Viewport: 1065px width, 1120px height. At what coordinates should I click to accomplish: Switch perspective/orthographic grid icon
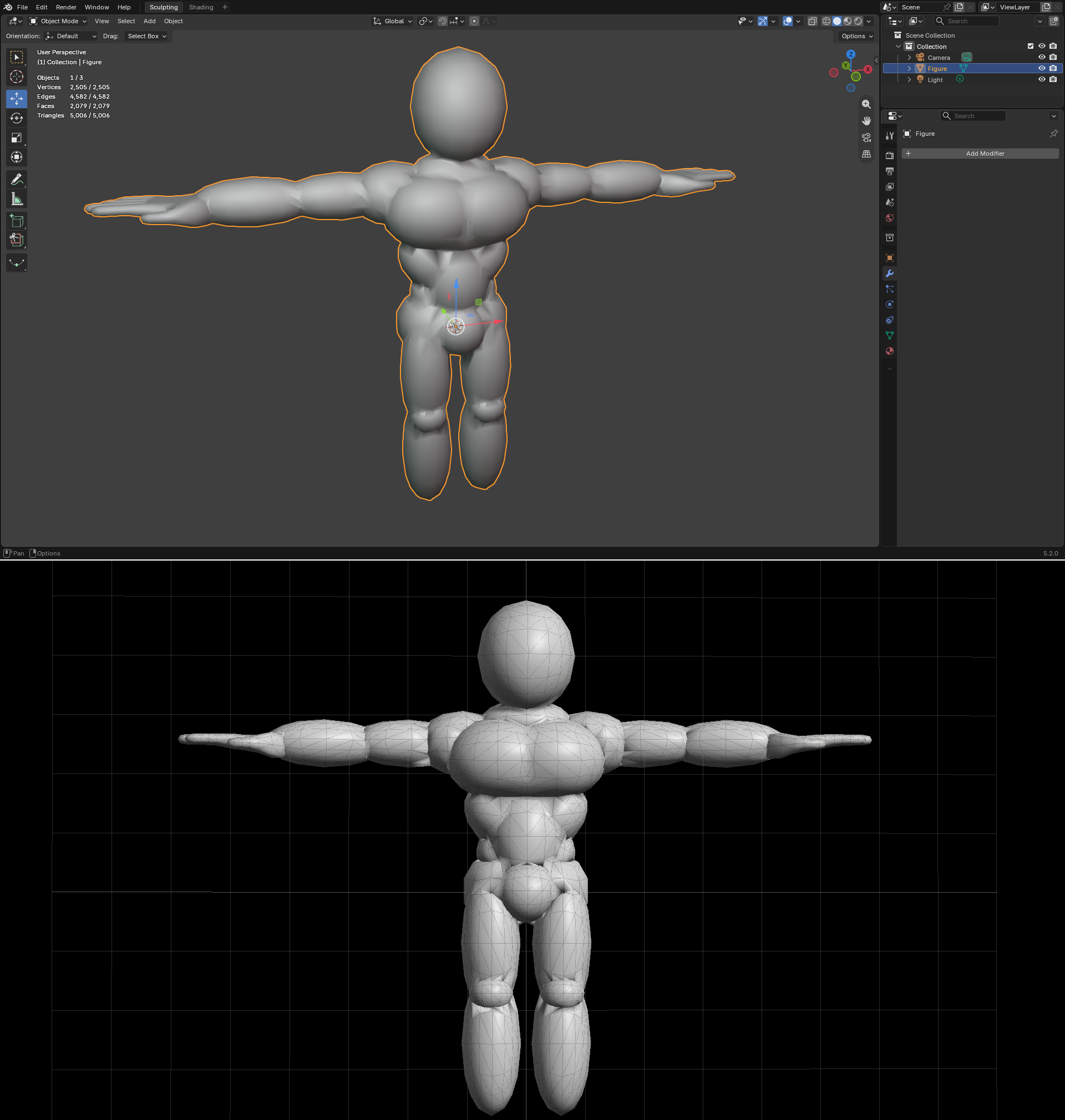[866, 154]
